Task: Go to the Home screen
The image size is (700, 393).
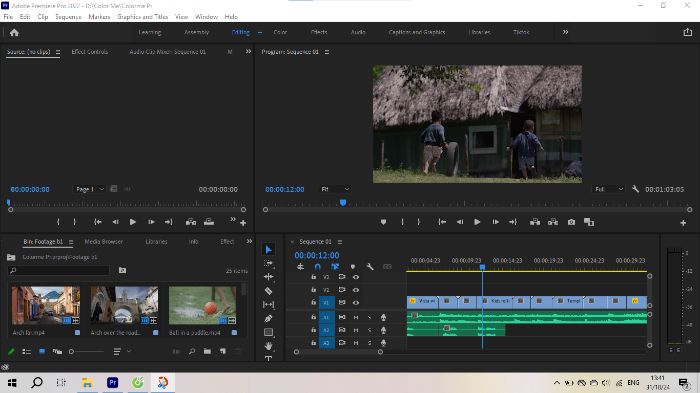Action: point(14,33)
